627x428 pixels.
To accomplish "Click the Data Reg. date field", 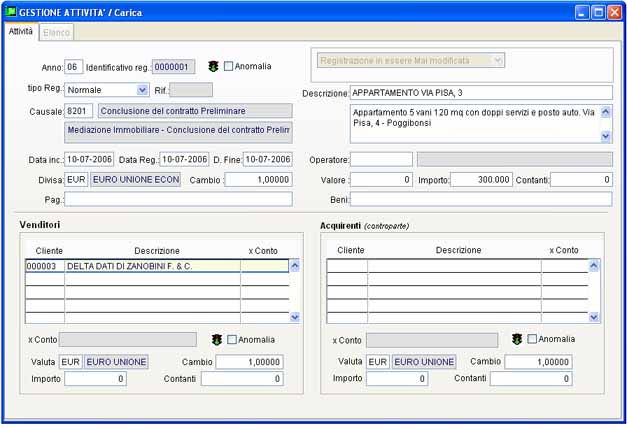I will pyautogui.click(x=184, y=159).
